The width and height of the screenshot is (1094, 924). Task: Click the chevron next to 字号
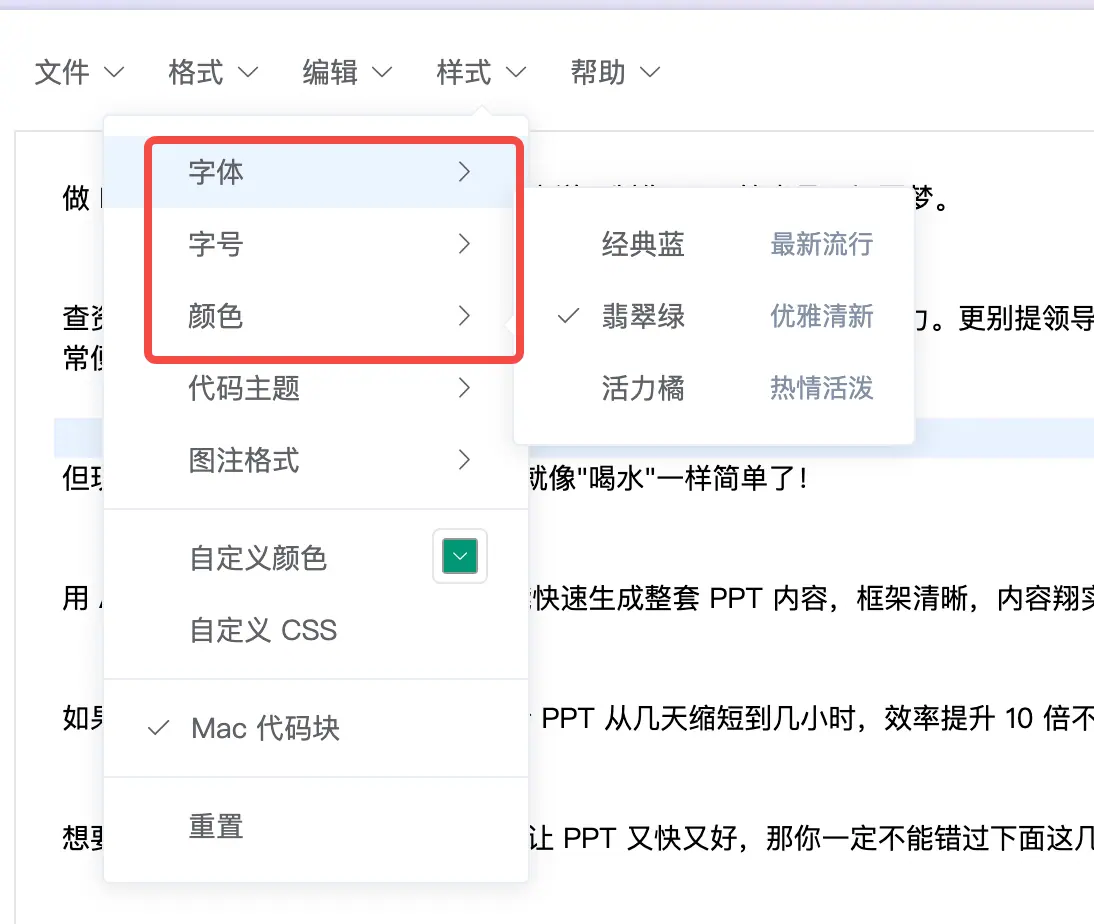pyautogui.click(x=464, y=244)
